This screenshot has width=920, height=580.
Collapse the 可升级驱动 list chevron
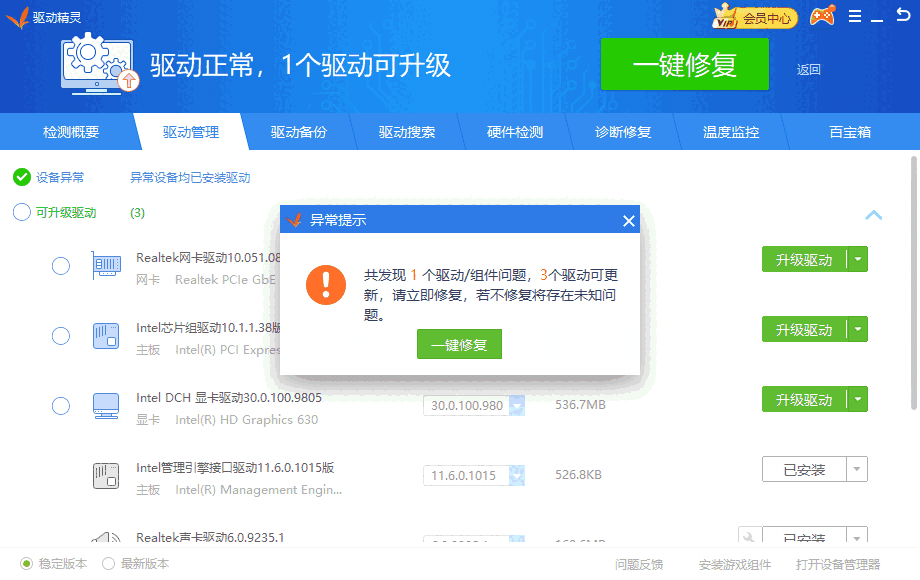(873, 214)
